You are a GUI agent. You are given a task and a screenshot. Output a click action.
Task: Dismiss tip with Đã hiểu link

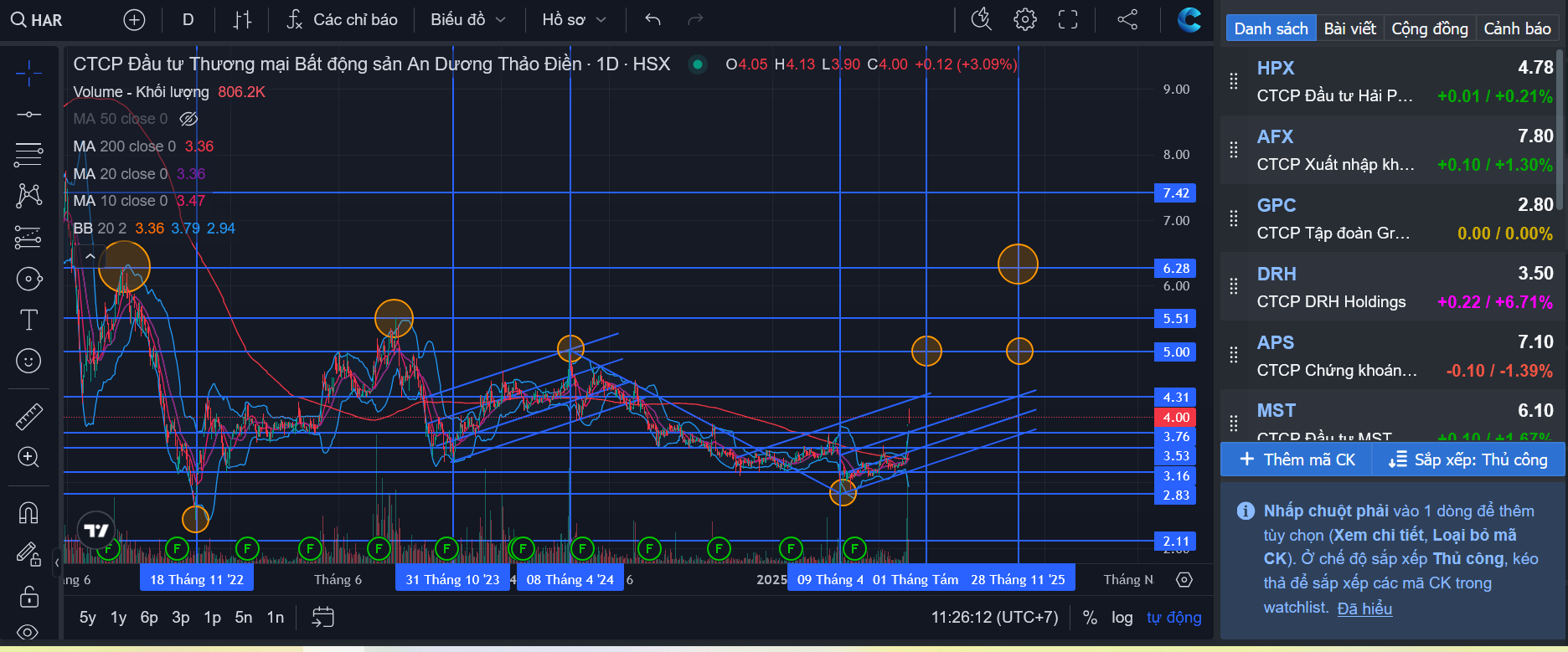click(x=1364, y=608)
